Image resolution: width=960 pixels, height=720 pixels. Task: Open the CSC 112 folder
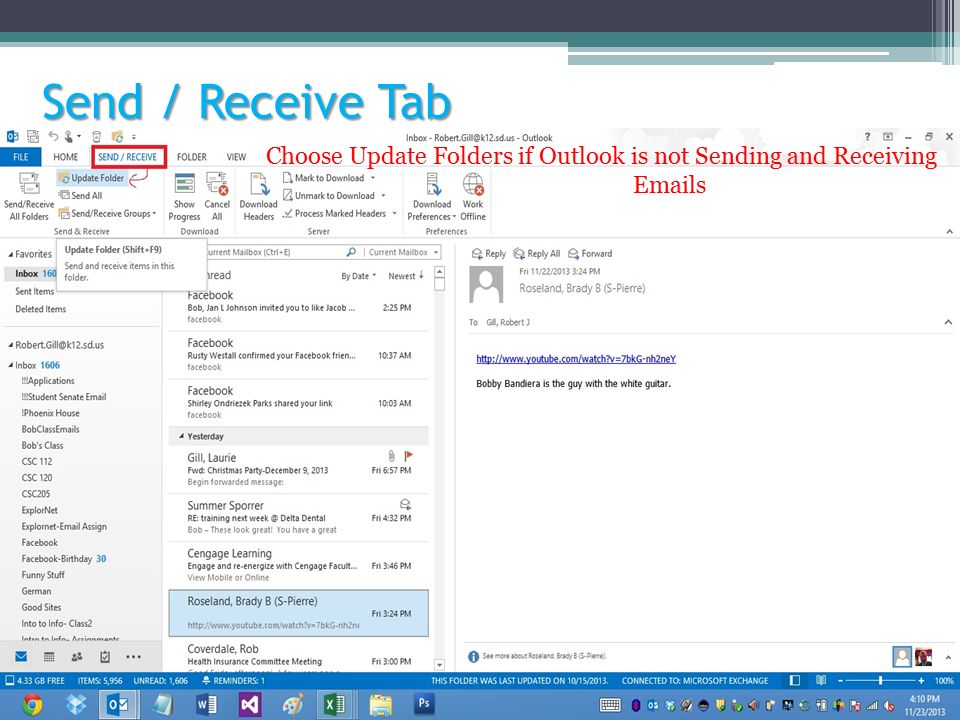tap(37, 462)
